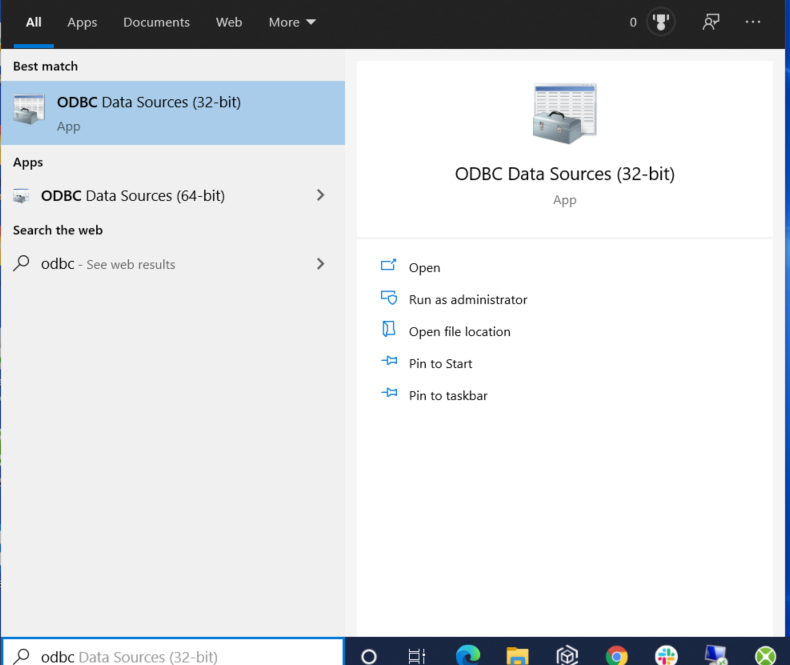Click the search box magnifier icon

(21, 656)
